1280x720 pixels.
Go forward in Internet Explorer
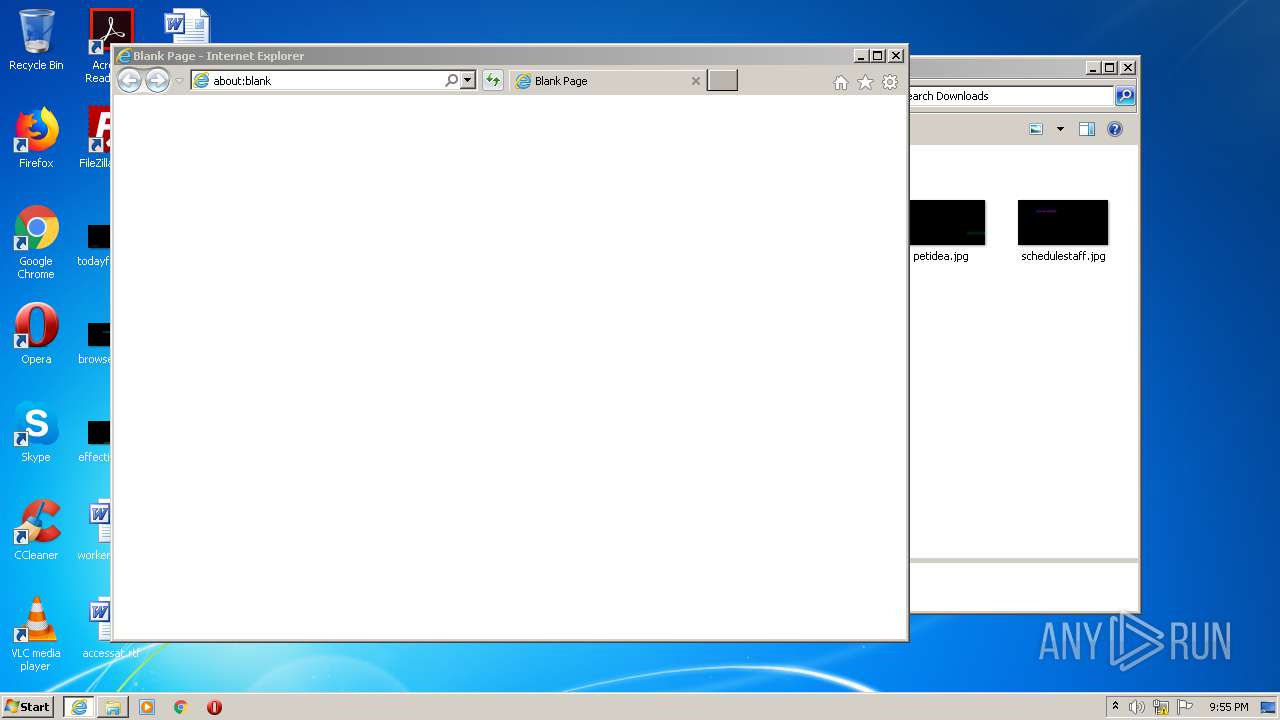[x=157, y=81]
